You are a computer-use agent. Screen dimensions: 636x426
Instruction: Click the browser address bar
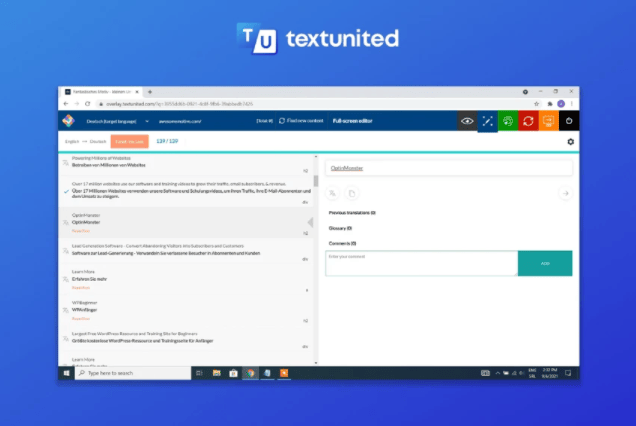312,104
